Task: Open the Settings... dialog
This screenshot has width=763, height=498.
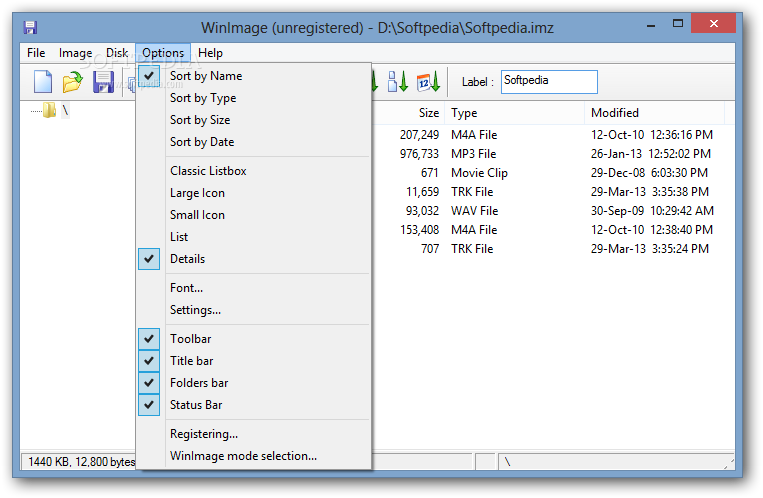Action: tap(253, 310)
